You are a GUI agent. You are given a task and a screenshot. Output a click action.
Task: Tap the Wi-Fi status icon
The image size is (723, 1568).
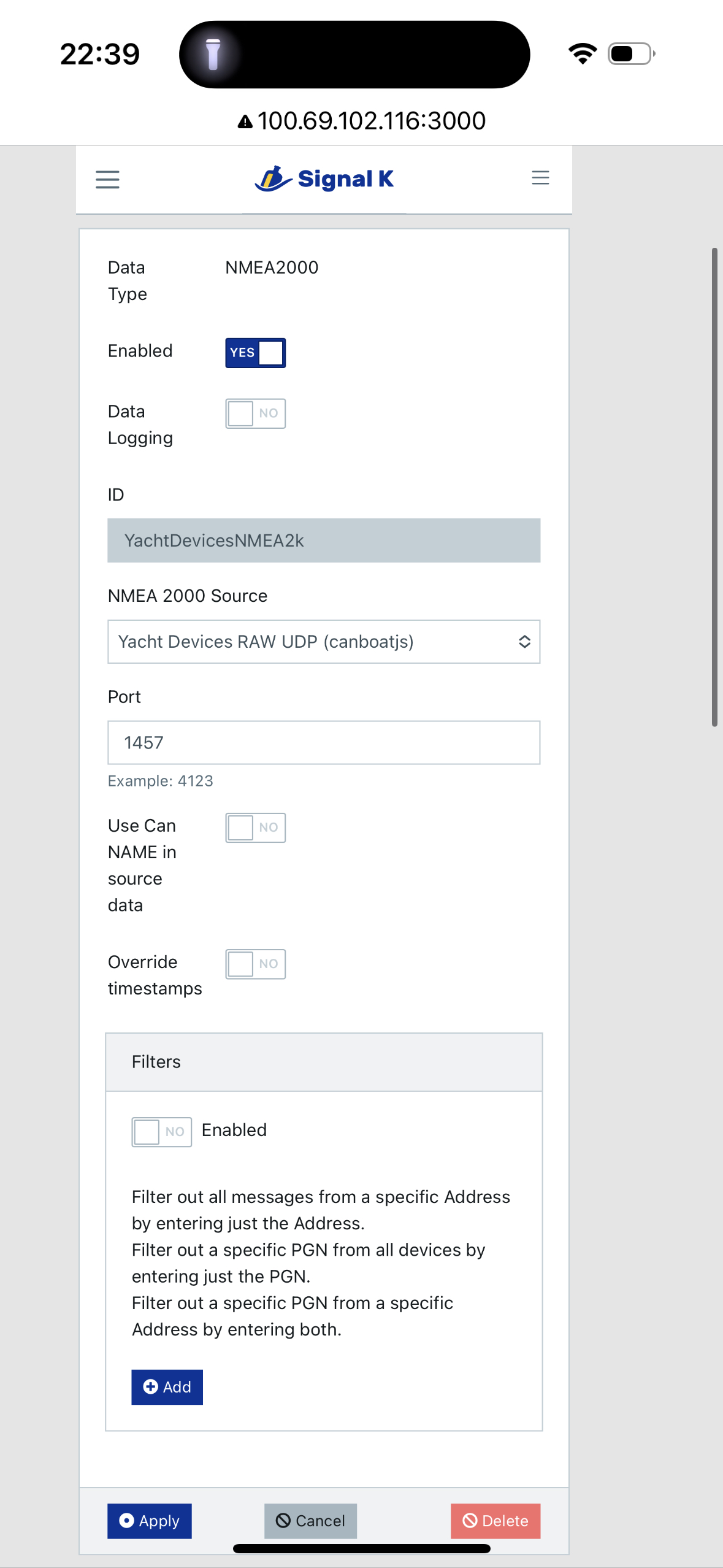point(583,53)
